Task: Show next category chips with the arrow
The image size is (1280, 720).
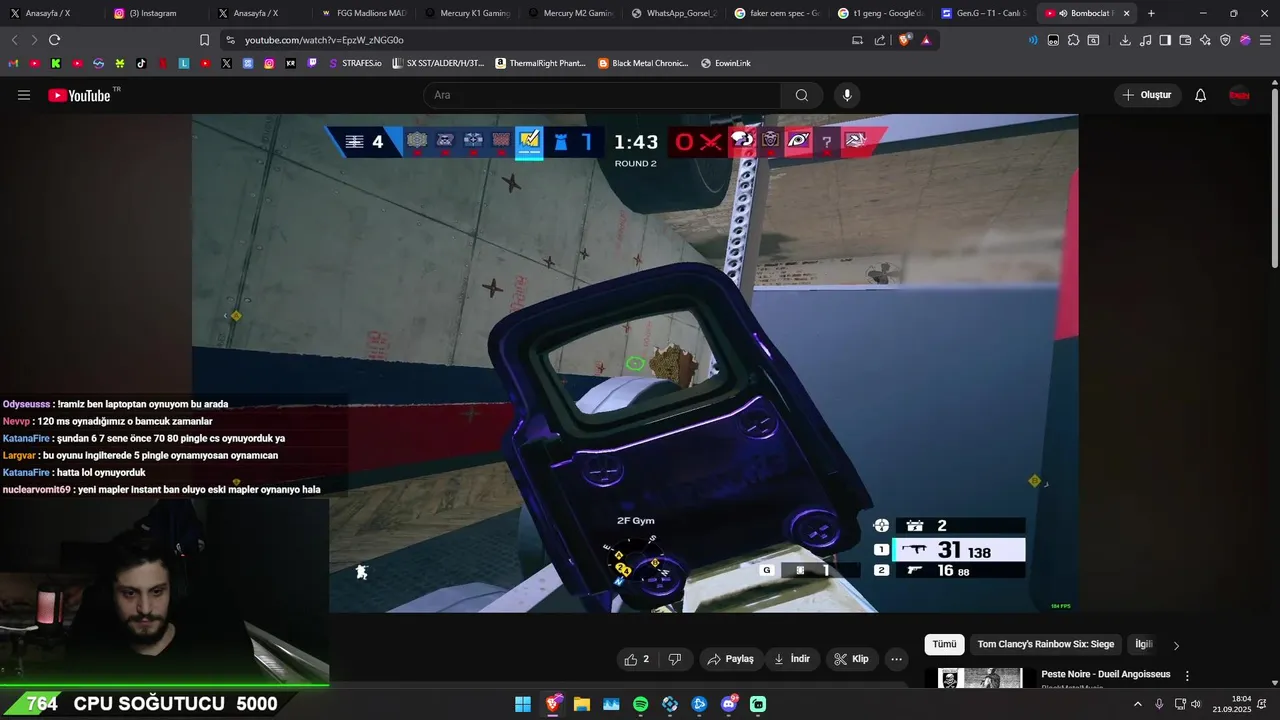Action: (x=1176, y=645)
